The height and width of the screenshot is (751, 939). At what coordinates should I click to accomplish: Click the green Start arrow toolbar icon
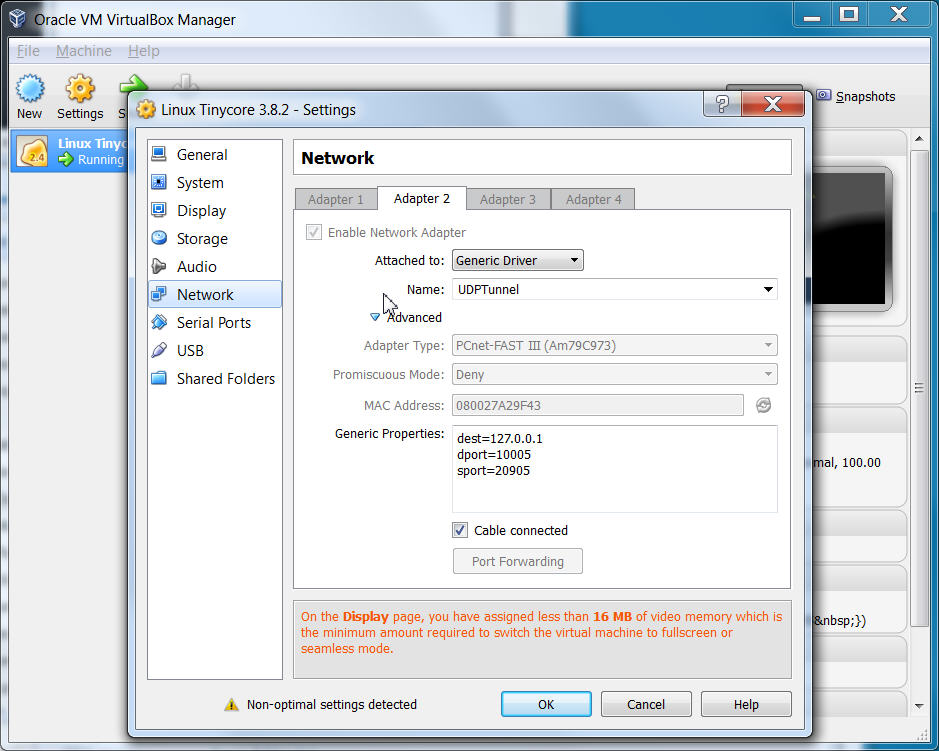coord(134,83)
